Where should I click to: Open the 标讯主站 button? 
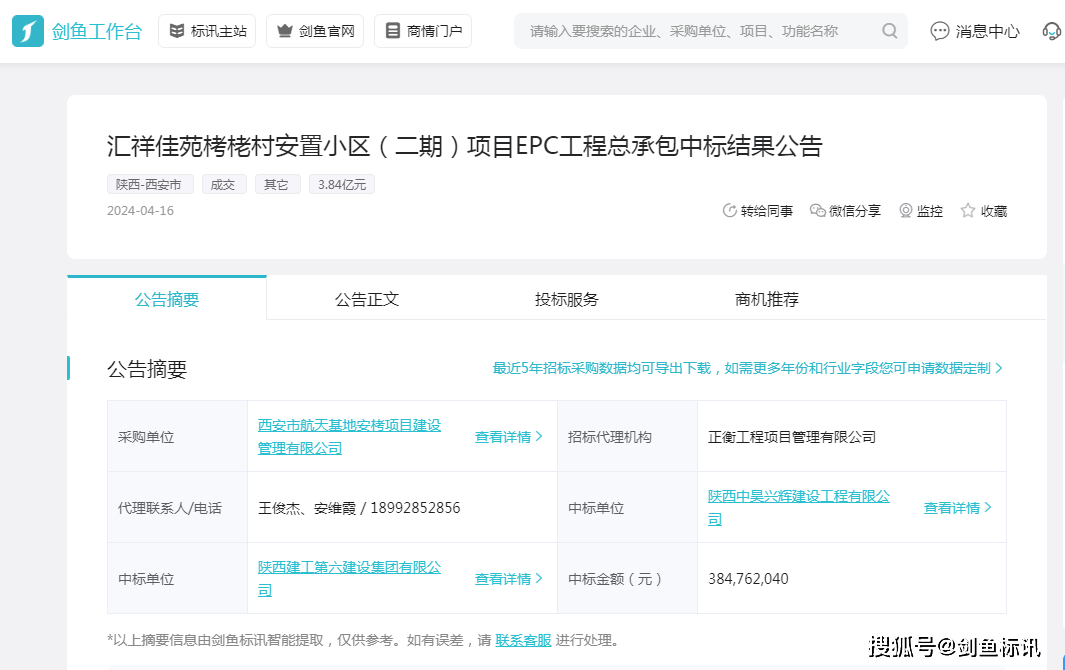(x=207, y=31)
